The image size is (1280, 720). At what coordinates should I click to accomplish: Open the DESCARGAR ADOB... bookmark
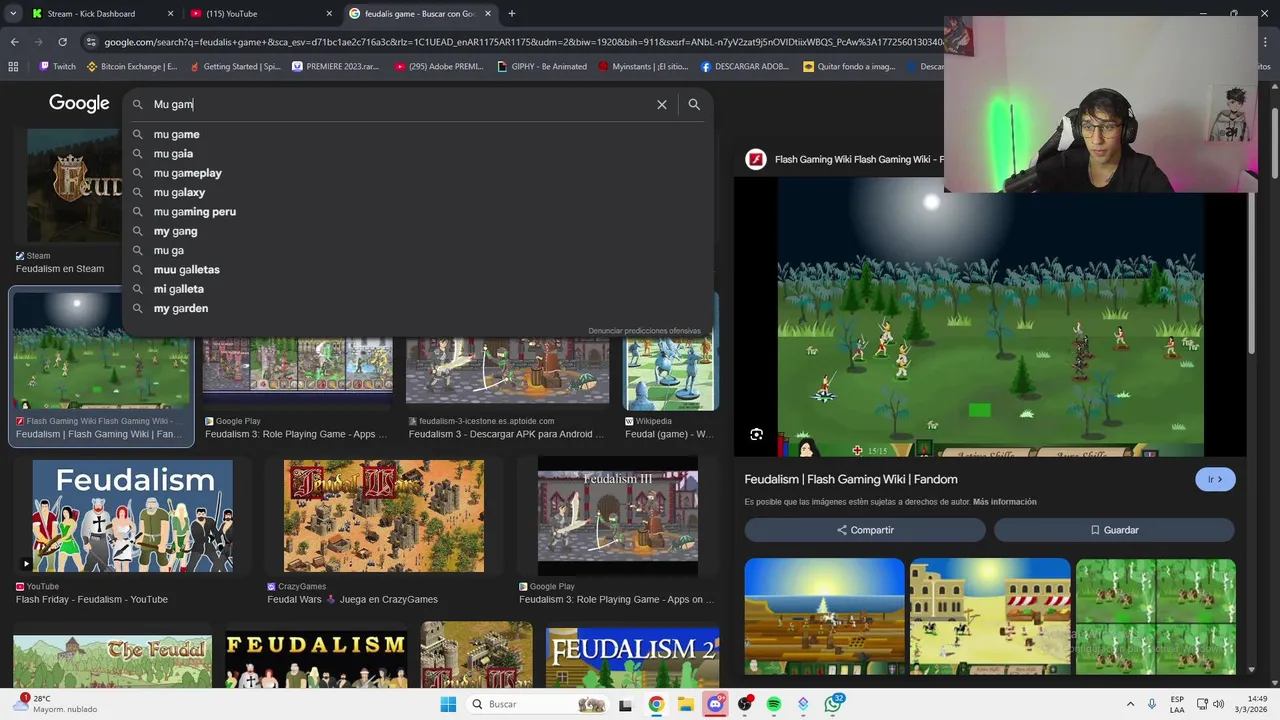click(x=745, y=67)
